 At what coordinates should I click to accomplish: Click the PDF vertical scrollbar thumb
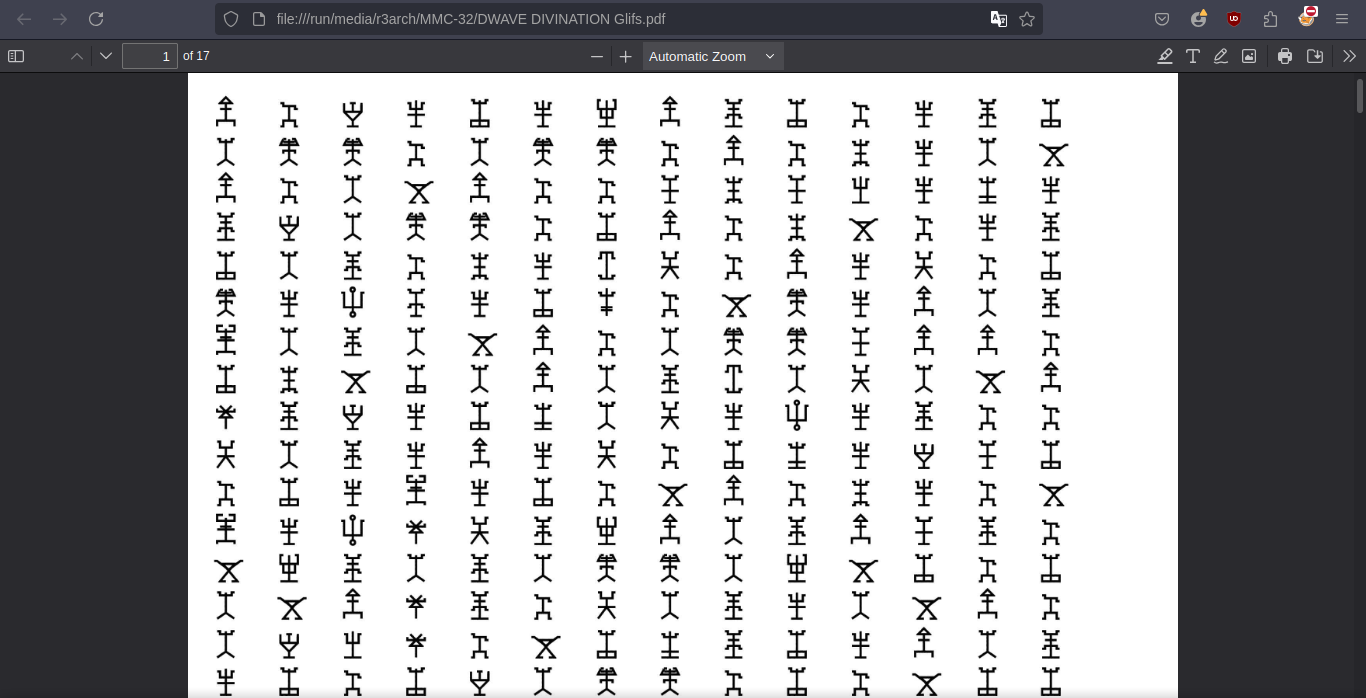(x=1360, y=95)
